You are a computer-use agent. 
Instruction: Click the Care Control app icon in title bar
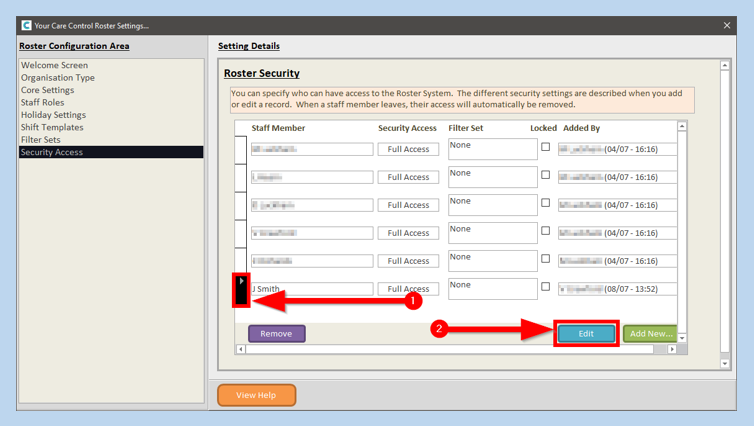coord(26,25)
